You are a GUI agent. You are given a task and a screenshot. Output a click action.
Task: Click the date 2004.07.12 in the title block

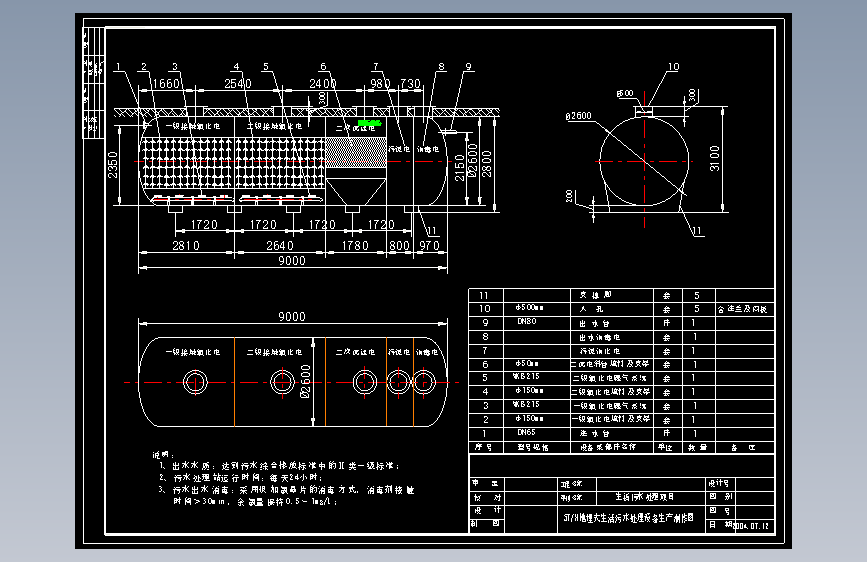point(752,526)
